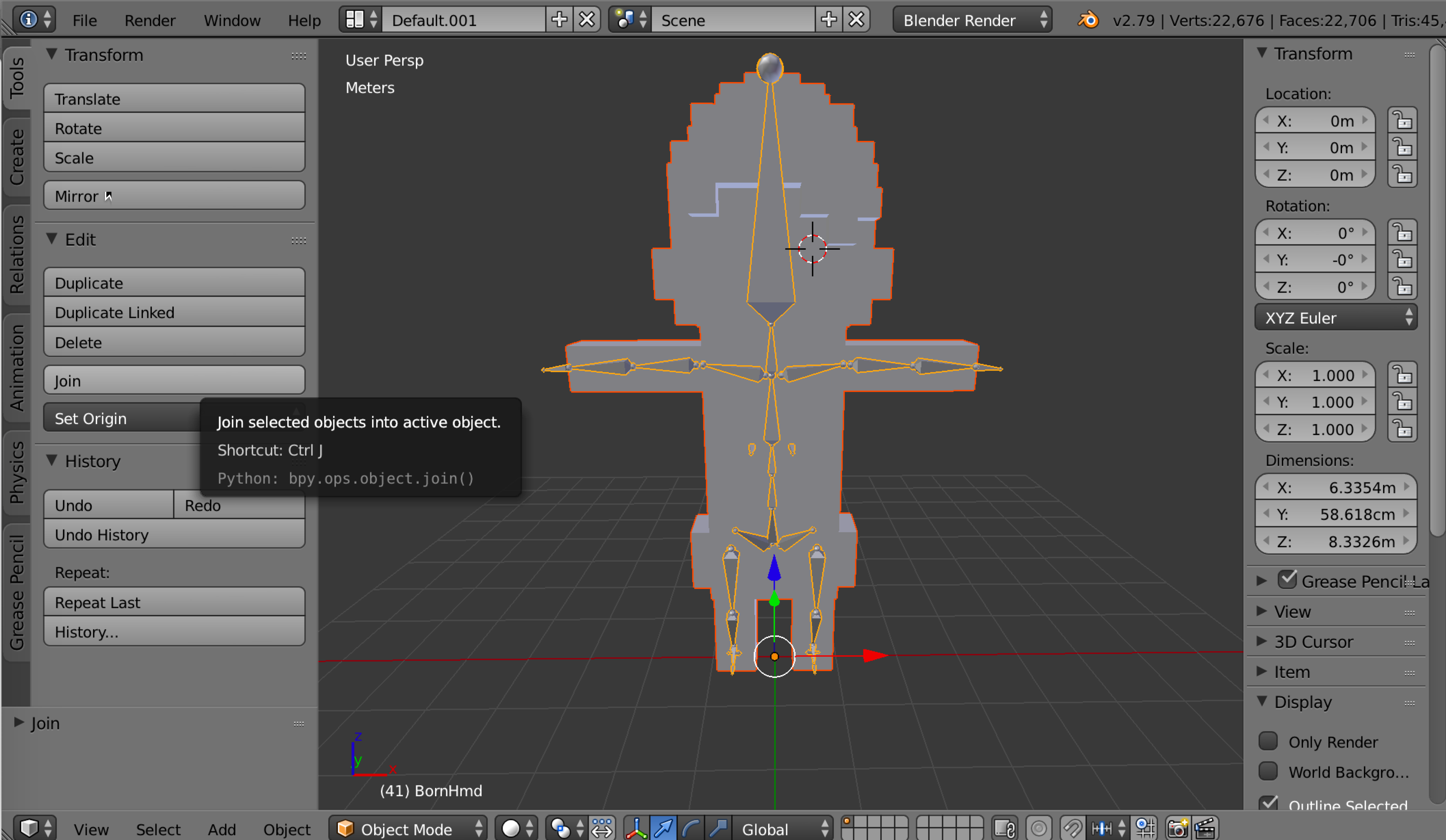Enable the scale manipulator icon
This screenshot has width=1446, height=840.
click(x=718, y=828)
